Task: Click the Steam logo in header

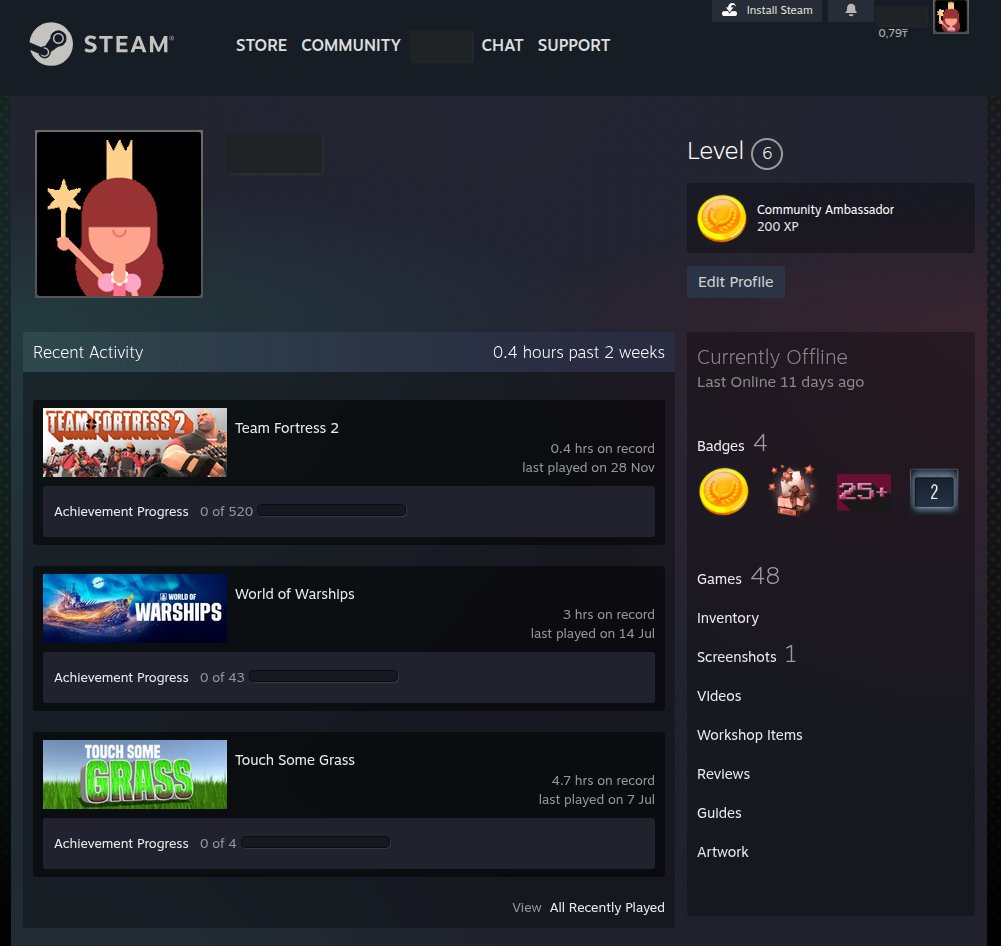Action: pos(101,44)
